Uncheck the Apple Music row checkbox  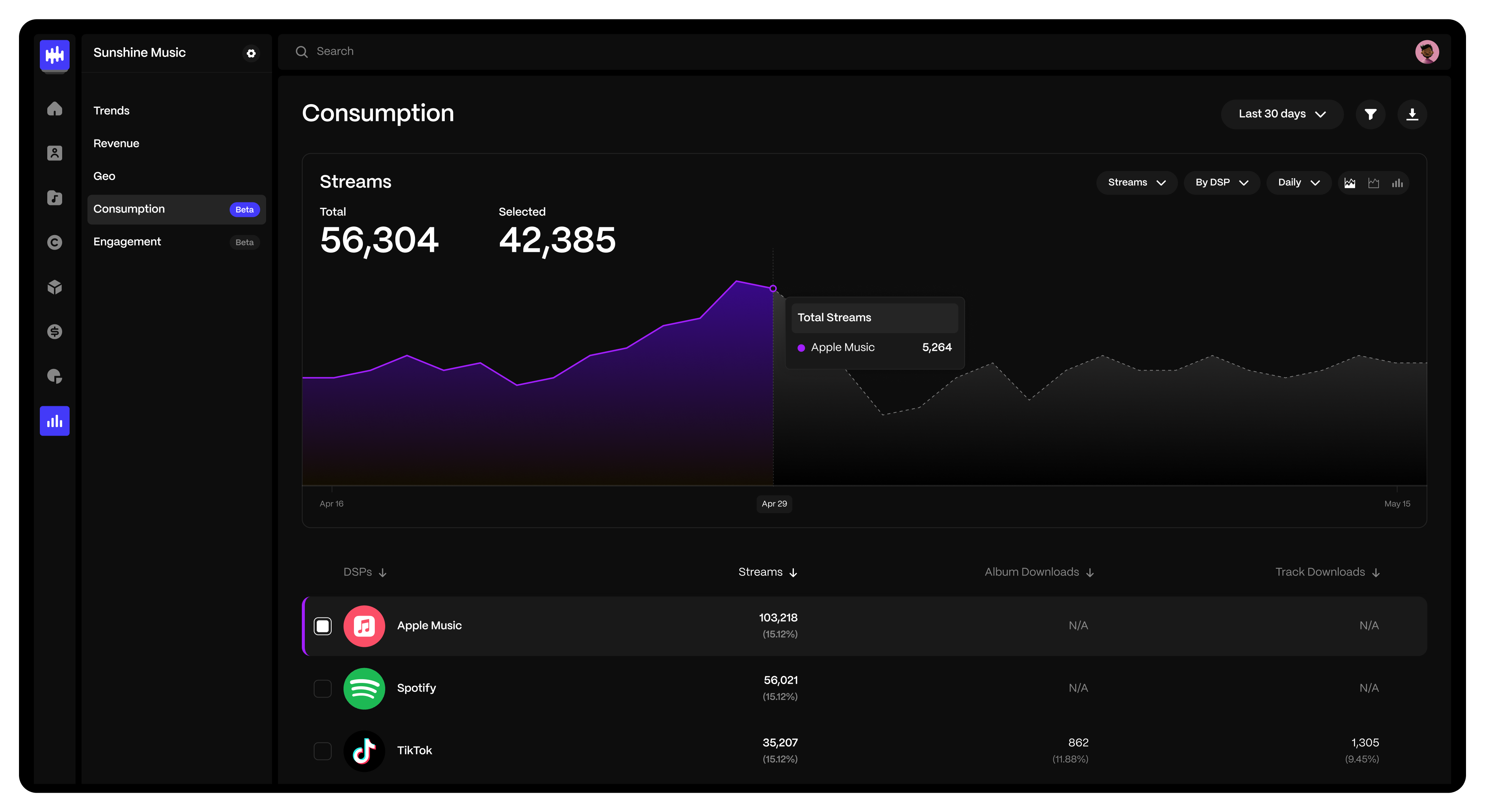pyautogui.click(x=323, y=626)
